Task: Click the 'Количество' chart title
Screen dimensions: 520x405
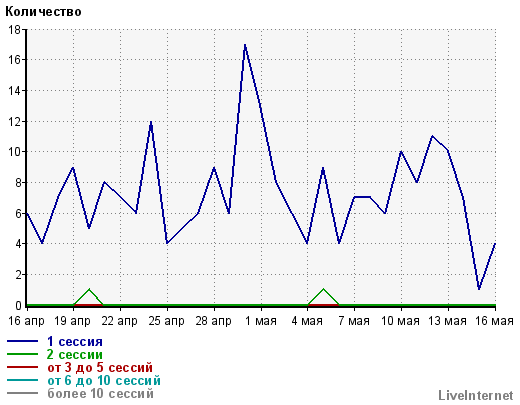Action: point(43,12)
